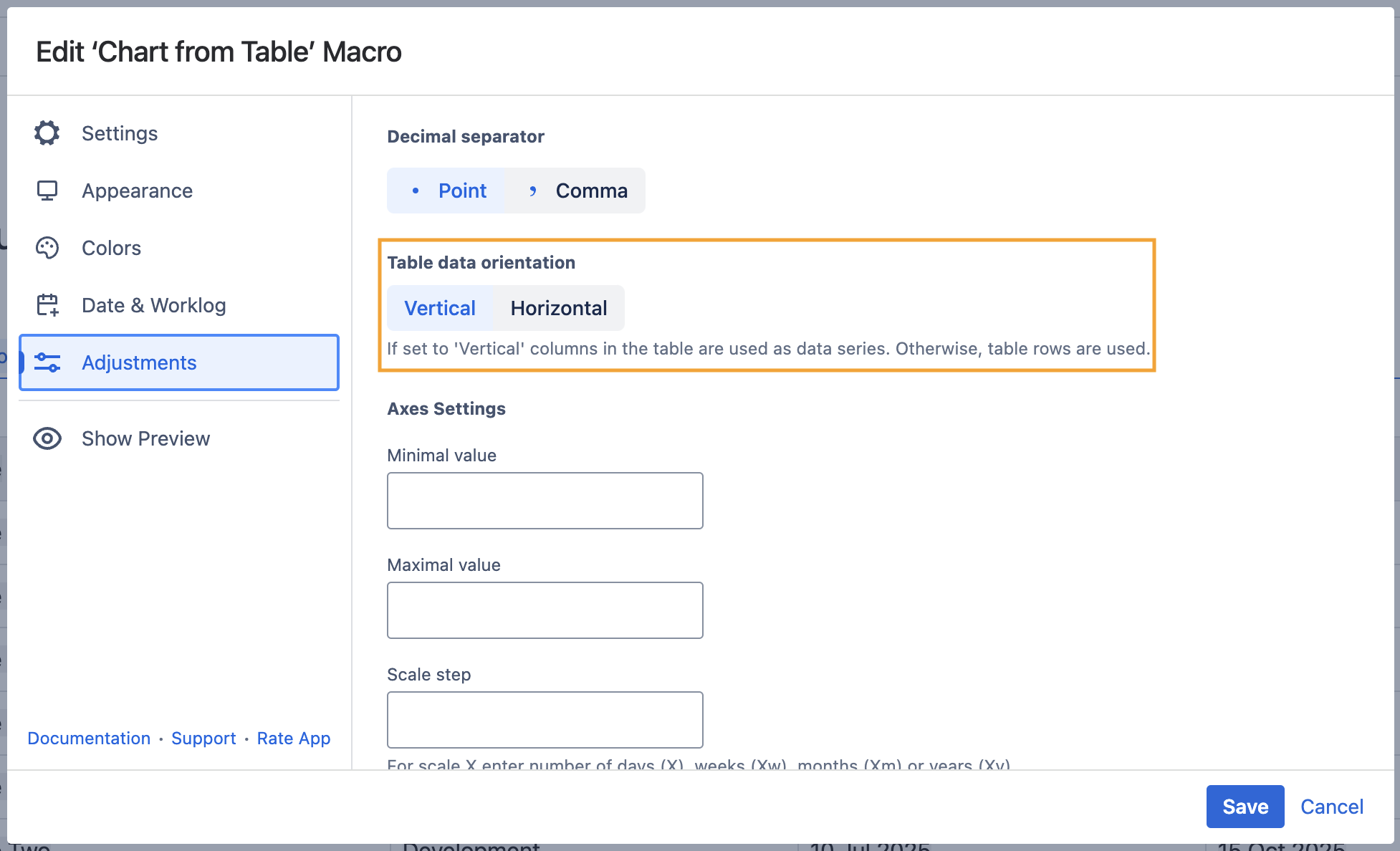Set table data orientation to Vertical

click(439, 308)
